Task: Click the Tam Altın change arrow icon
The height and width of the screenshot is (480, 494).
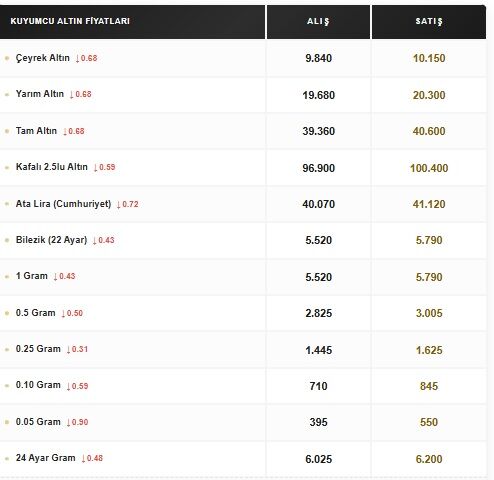Action: [x=65, y=132]
